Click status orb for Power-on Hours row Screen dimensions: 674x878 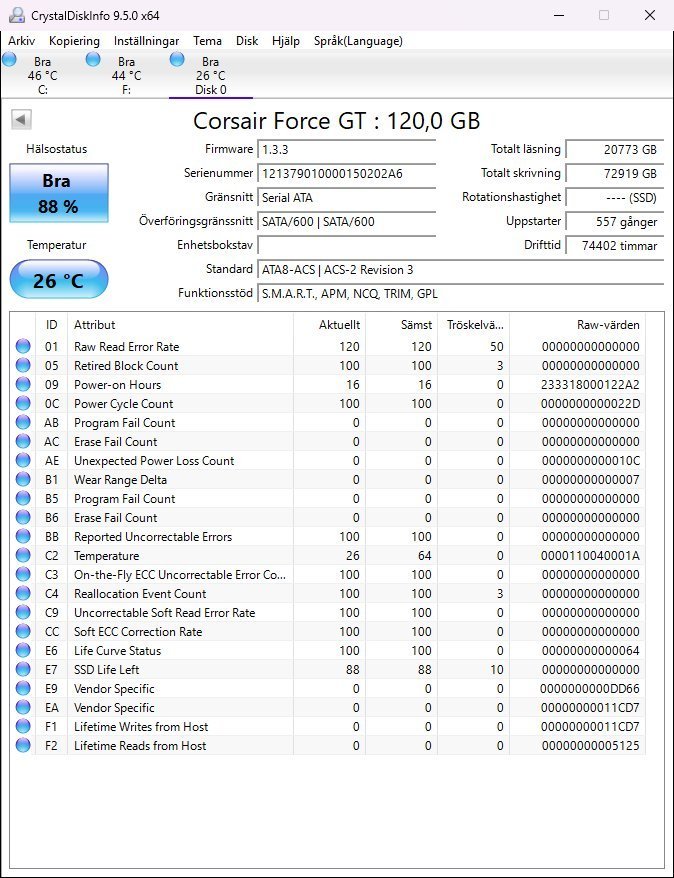[x=23, y=385]
